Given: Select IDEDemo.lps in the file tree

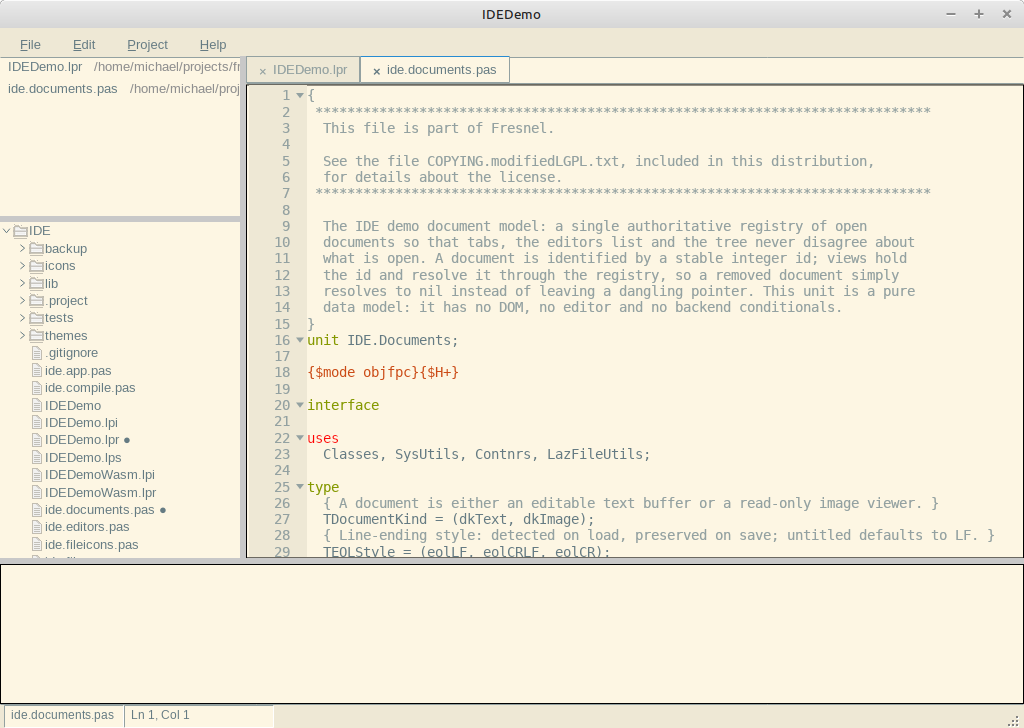Looking at the screenshot, I should click(x=83, y=457).
